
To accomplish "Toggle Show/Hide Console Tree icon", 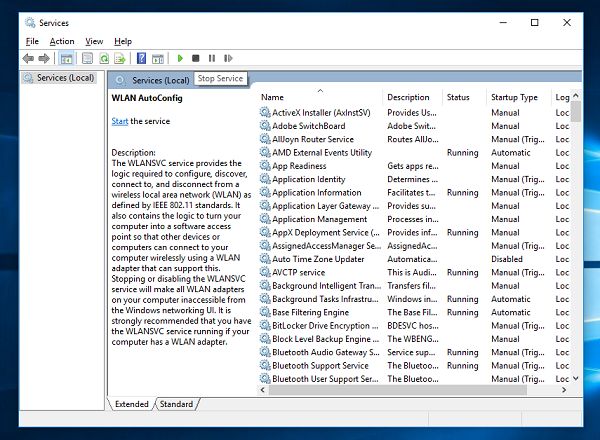I will (x=66, y=59).
